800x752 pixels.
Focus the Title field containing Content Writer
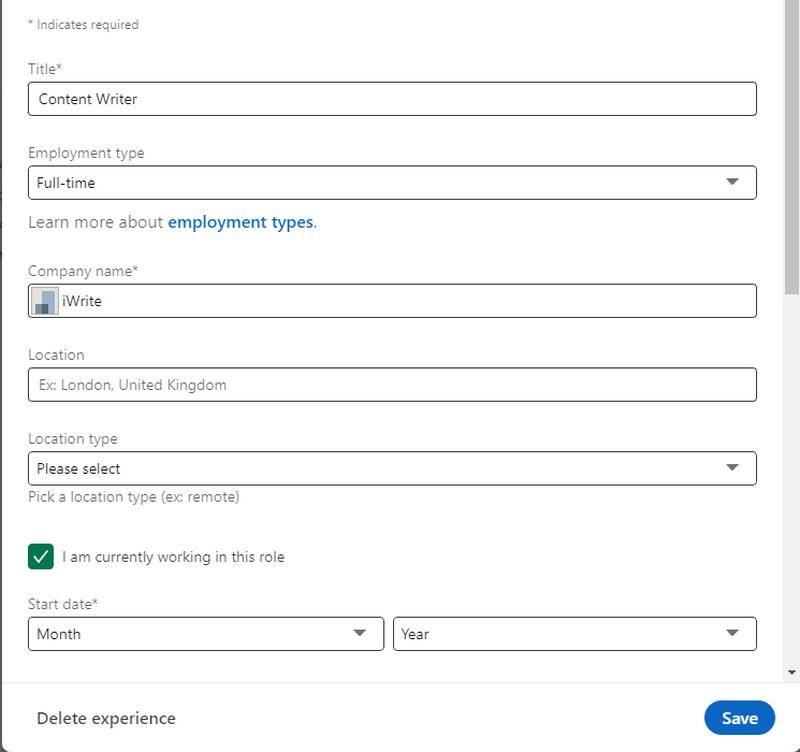[392, 99]
